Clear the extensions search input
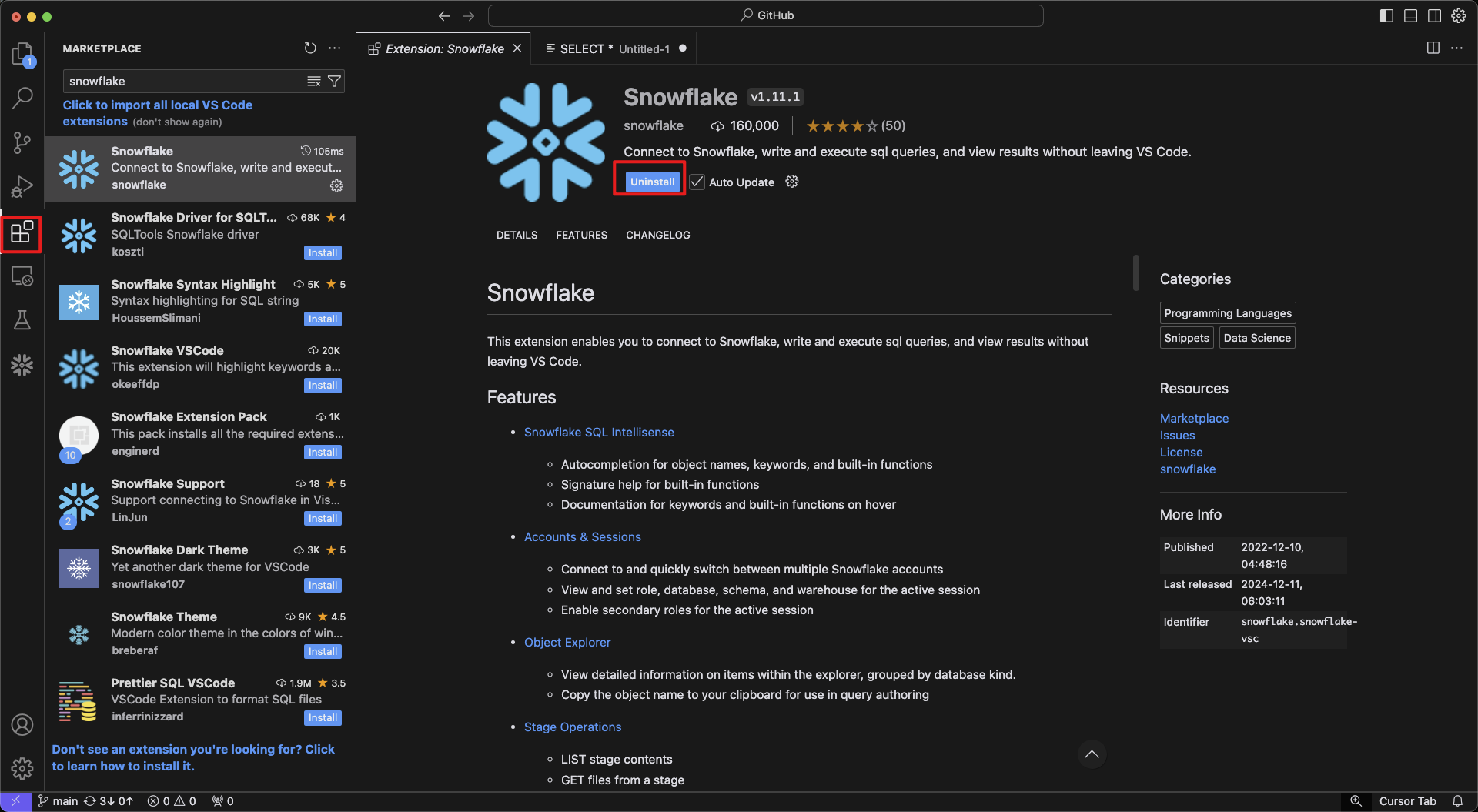 pos(313,81)
